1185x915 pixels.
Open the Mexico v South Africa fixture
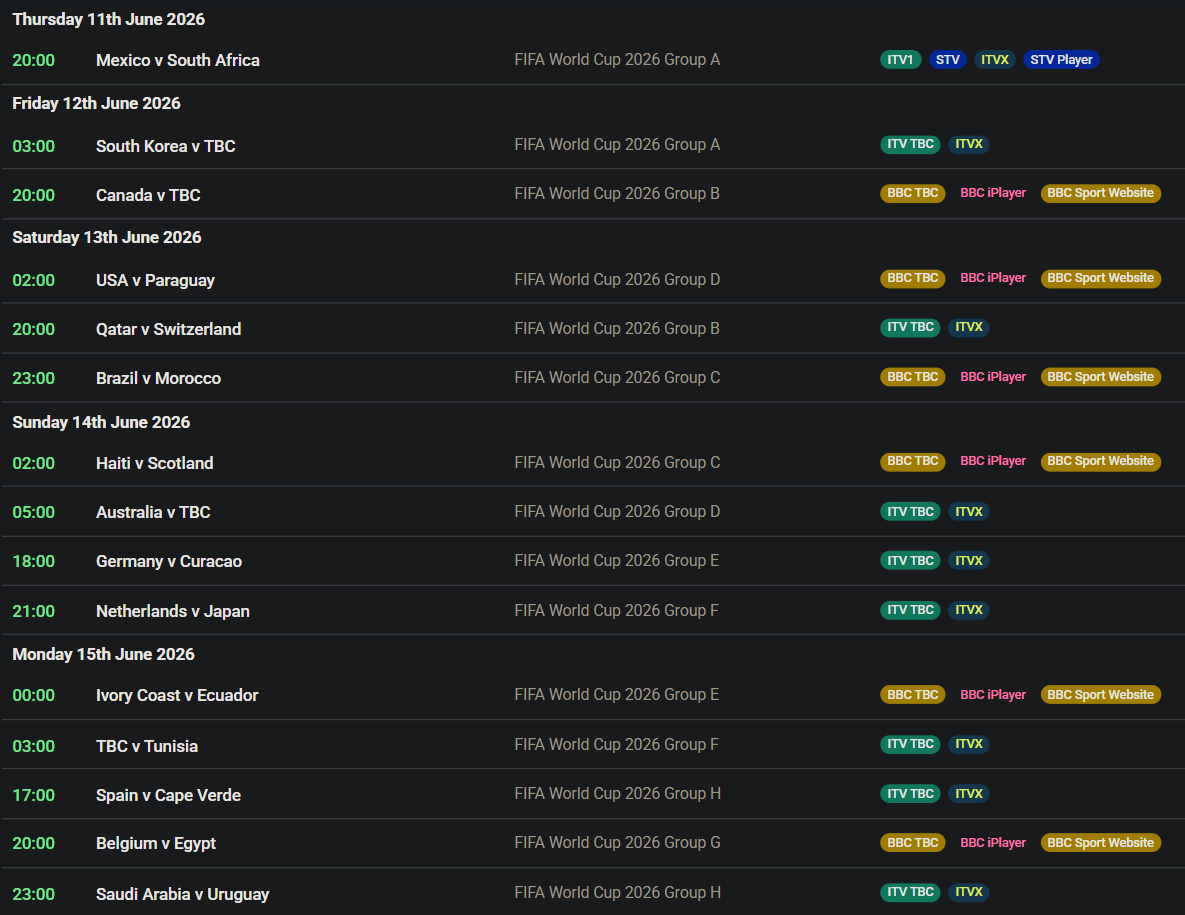coord(178,60)
